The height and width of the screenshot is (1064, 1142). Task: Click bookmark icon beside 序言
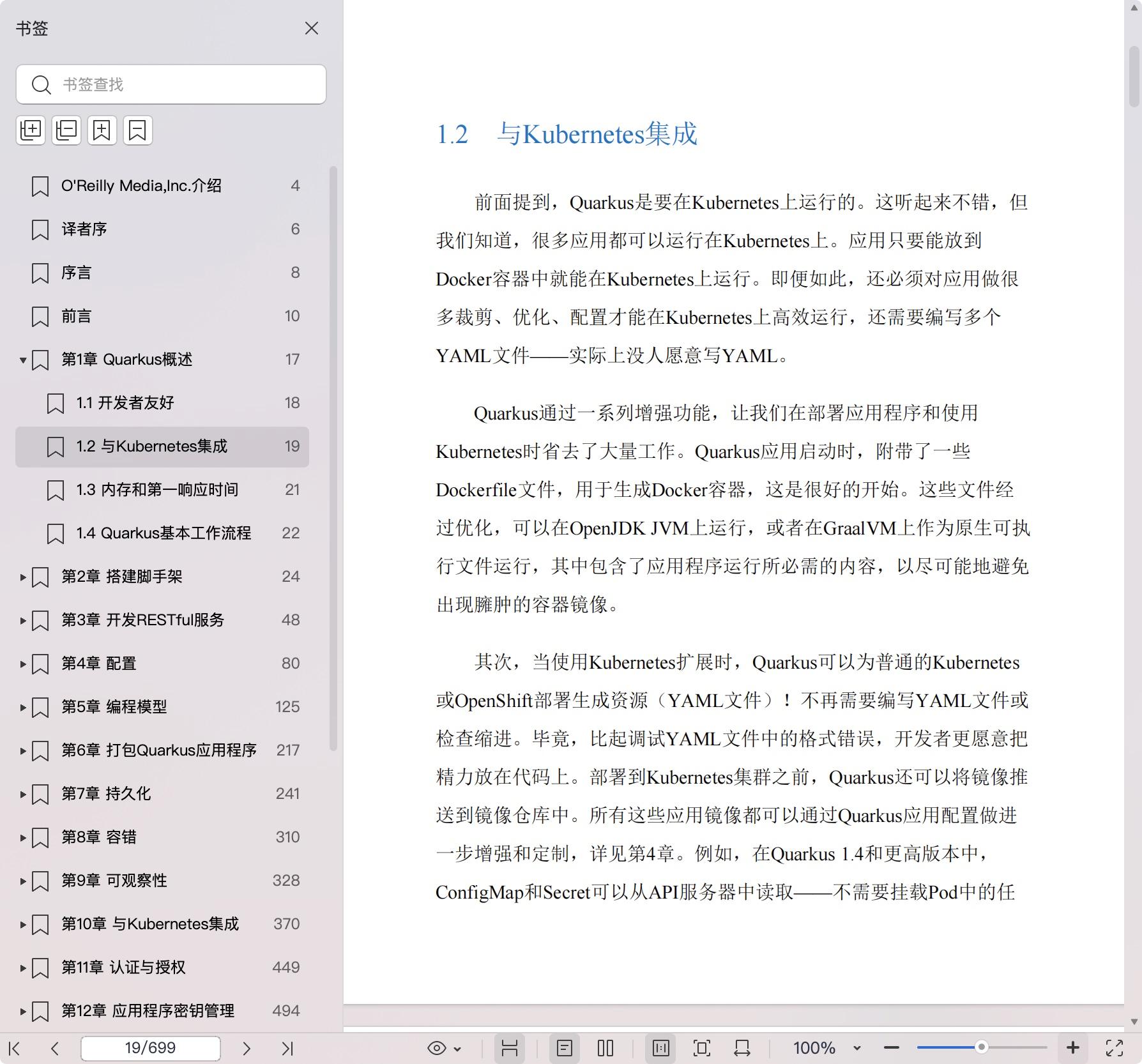[x=40, y=273]
